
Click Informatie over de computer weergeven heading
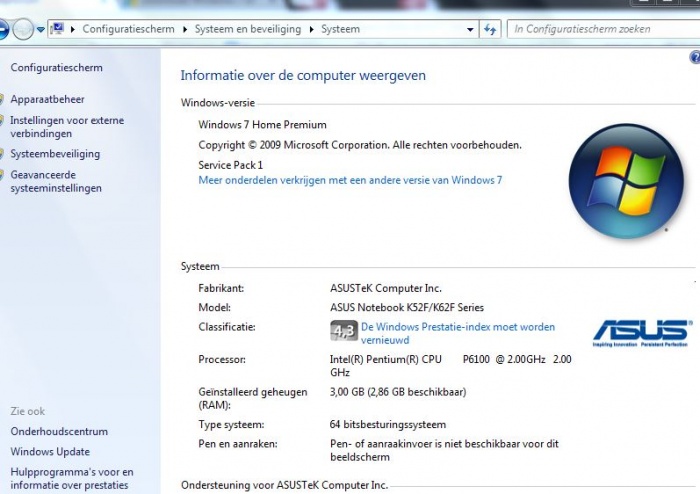point(303,75)
